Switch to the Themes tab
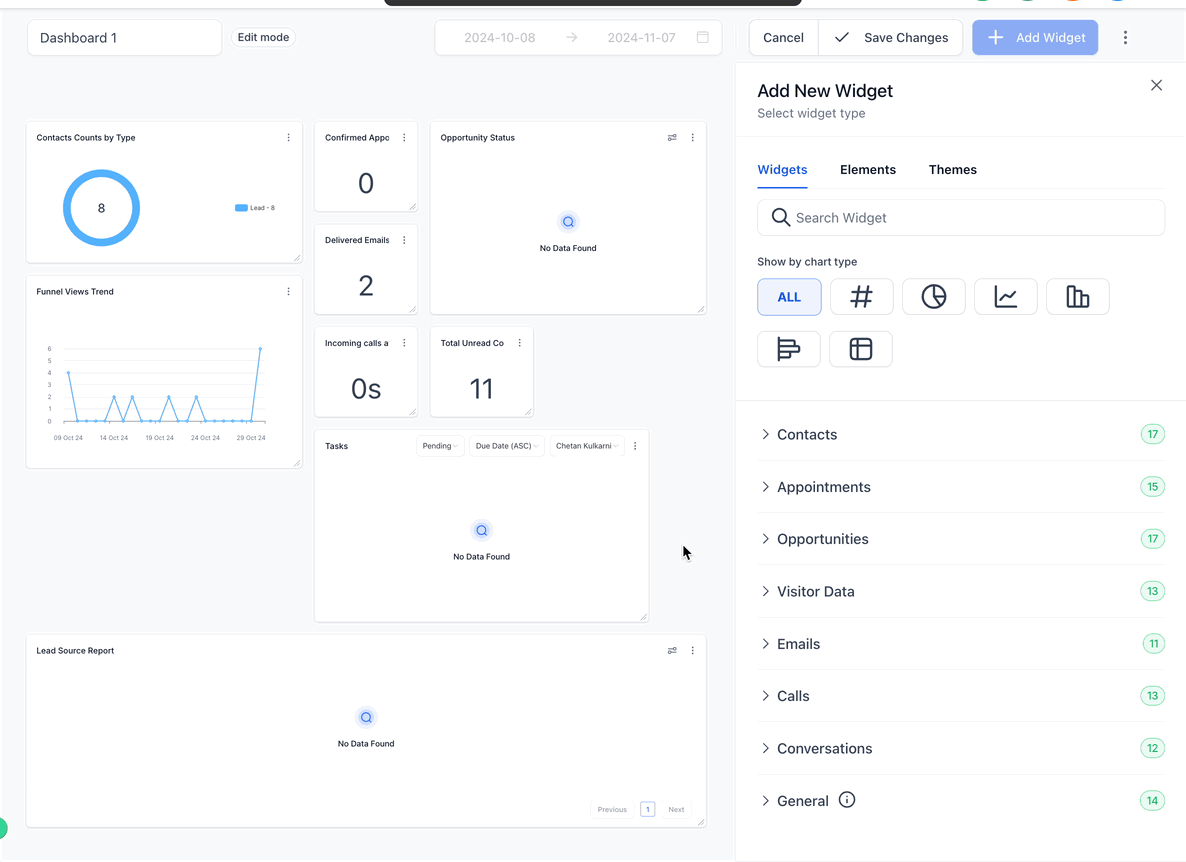The image size is (1186, 862). pyautogui.click(x=952, y=169)
